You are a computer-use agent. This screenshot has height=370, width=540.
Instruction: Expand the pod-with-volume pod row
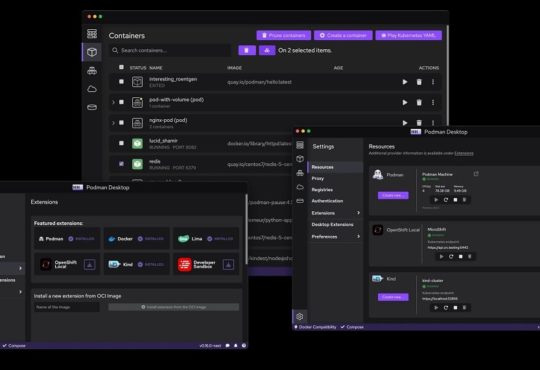(113, 102)
